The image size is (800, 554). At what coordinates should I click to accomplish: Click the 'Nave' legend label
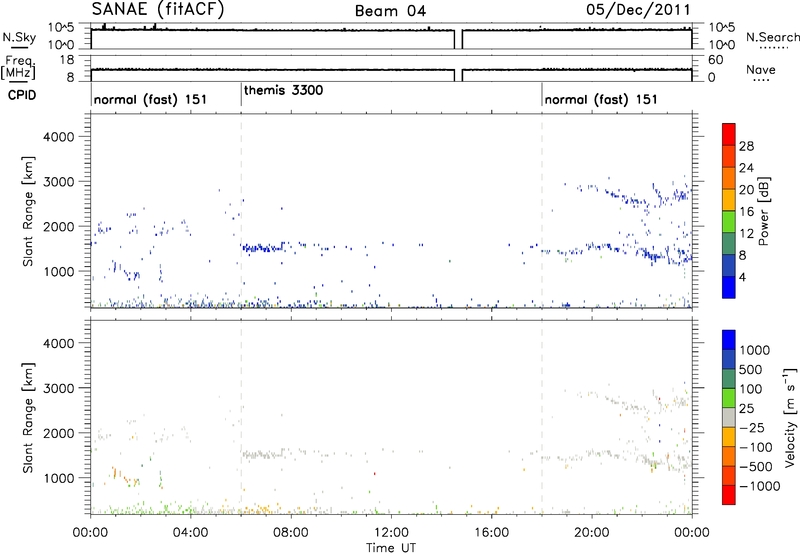point(761,69)
